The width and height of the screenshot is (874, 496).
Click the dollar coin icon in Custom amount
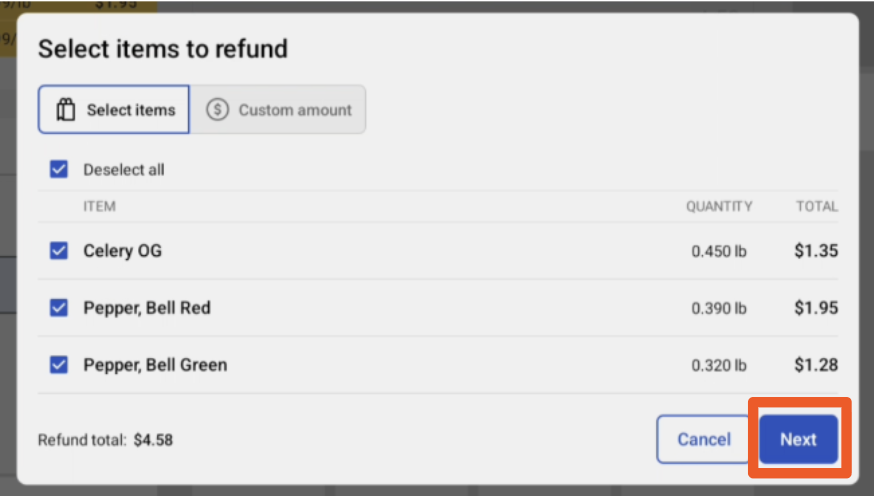tap(217, 110)
